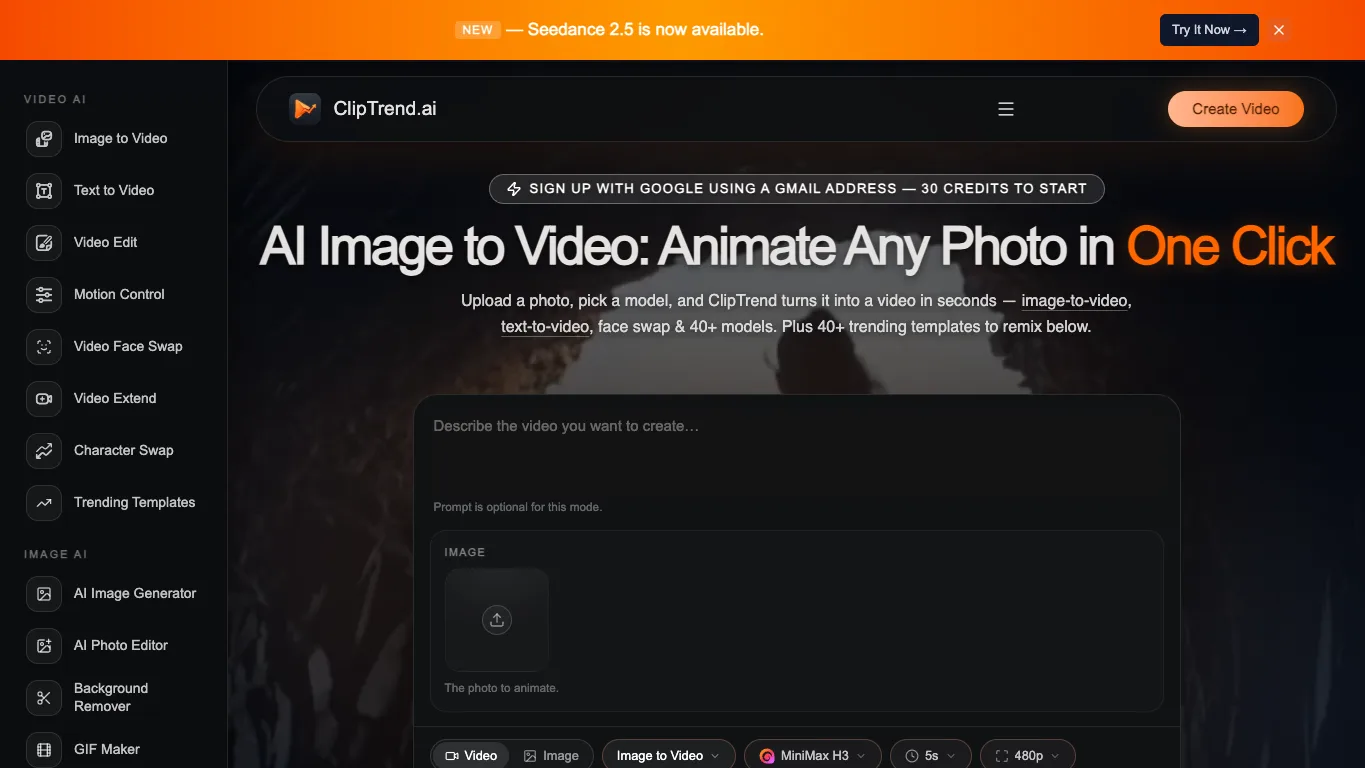Open the Character Swap icon
This screenshot has width=1365, height=768.
click(44, 451)
